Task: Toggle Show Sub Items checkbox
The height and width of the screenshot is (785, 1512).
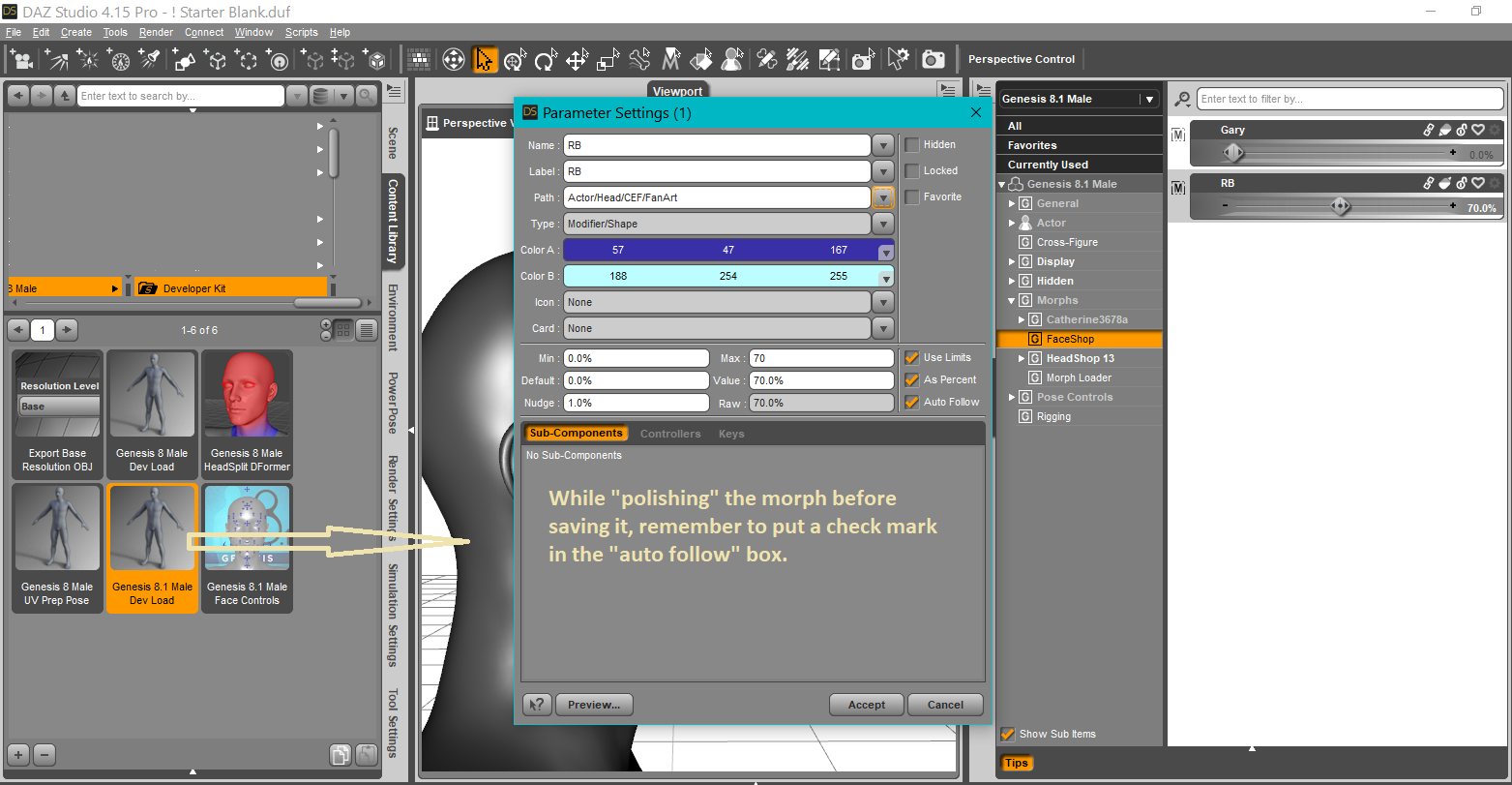Action: coord(1008,734)
